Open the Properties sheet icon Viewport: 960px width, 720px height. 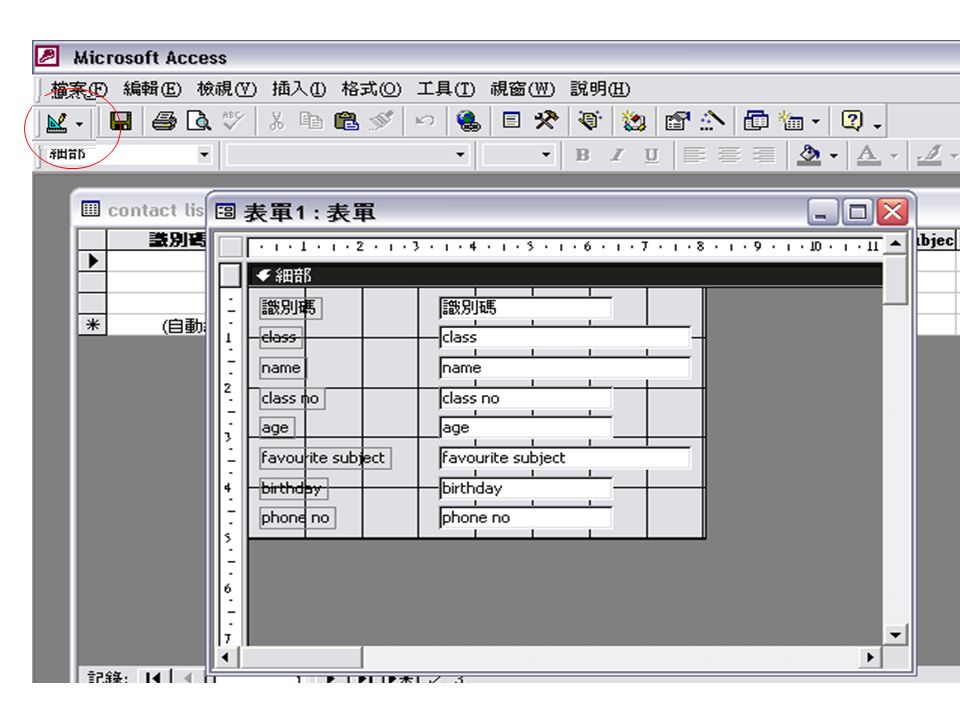pos(677,121)
